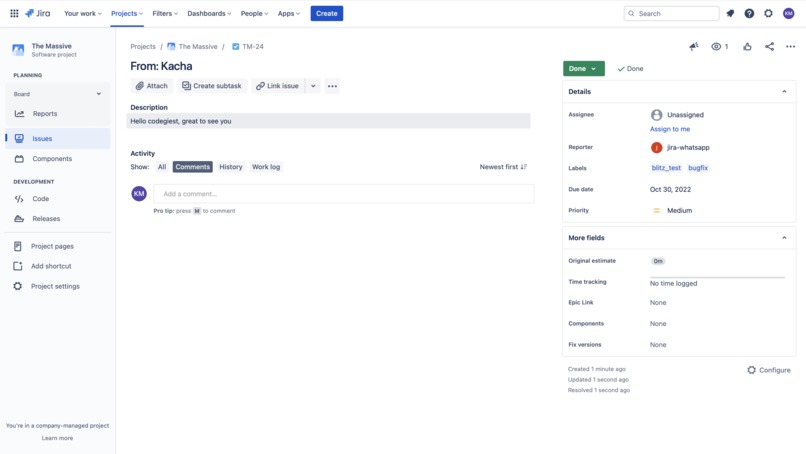Image resolution: width=806 pixels, height=454 pixels.
Task: Click the blitz_test label
Action: click(x=666, y=168)
